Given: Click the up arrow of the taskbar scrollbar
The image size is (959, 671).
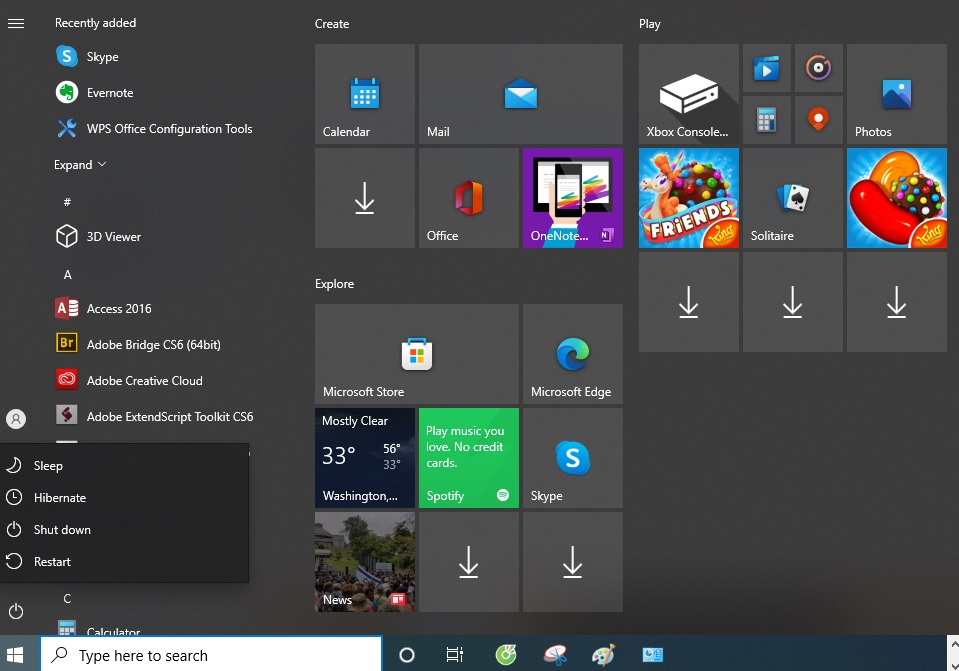Looking at the screenshot, I should click(x=953, y=644).
